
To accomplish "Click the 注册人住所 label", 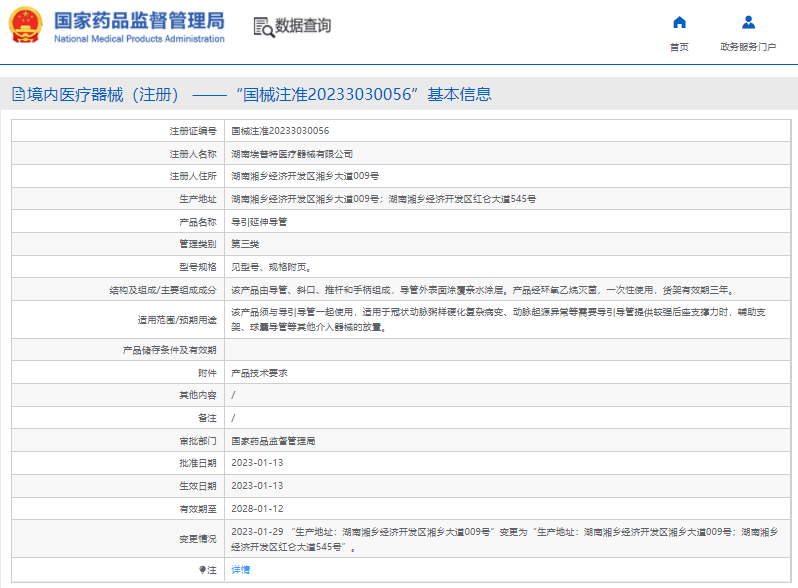I will [193, 176].
